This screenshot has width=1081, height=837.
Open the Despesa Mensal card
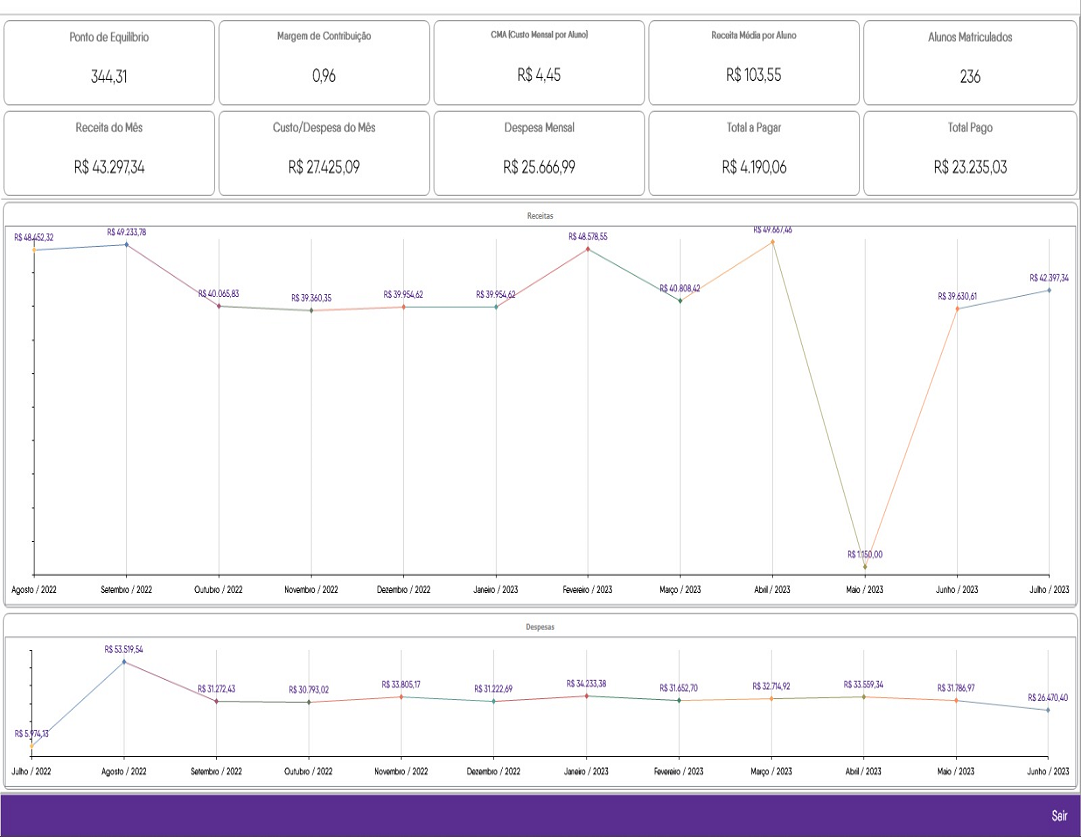[x=539, y=153]
